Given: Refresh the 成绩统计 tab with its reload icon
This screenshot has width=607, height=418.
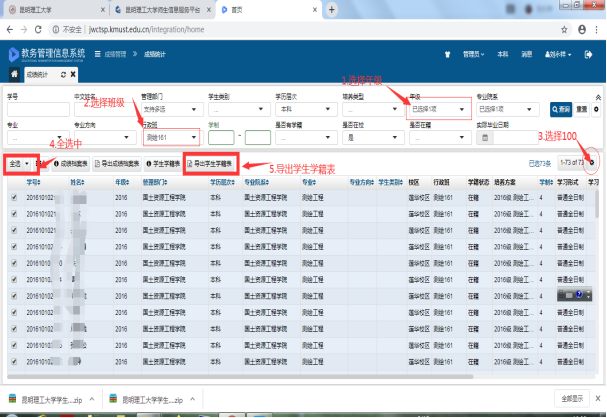Looking at the screenshot, I should pyautogui.click(x=63, y=75).
